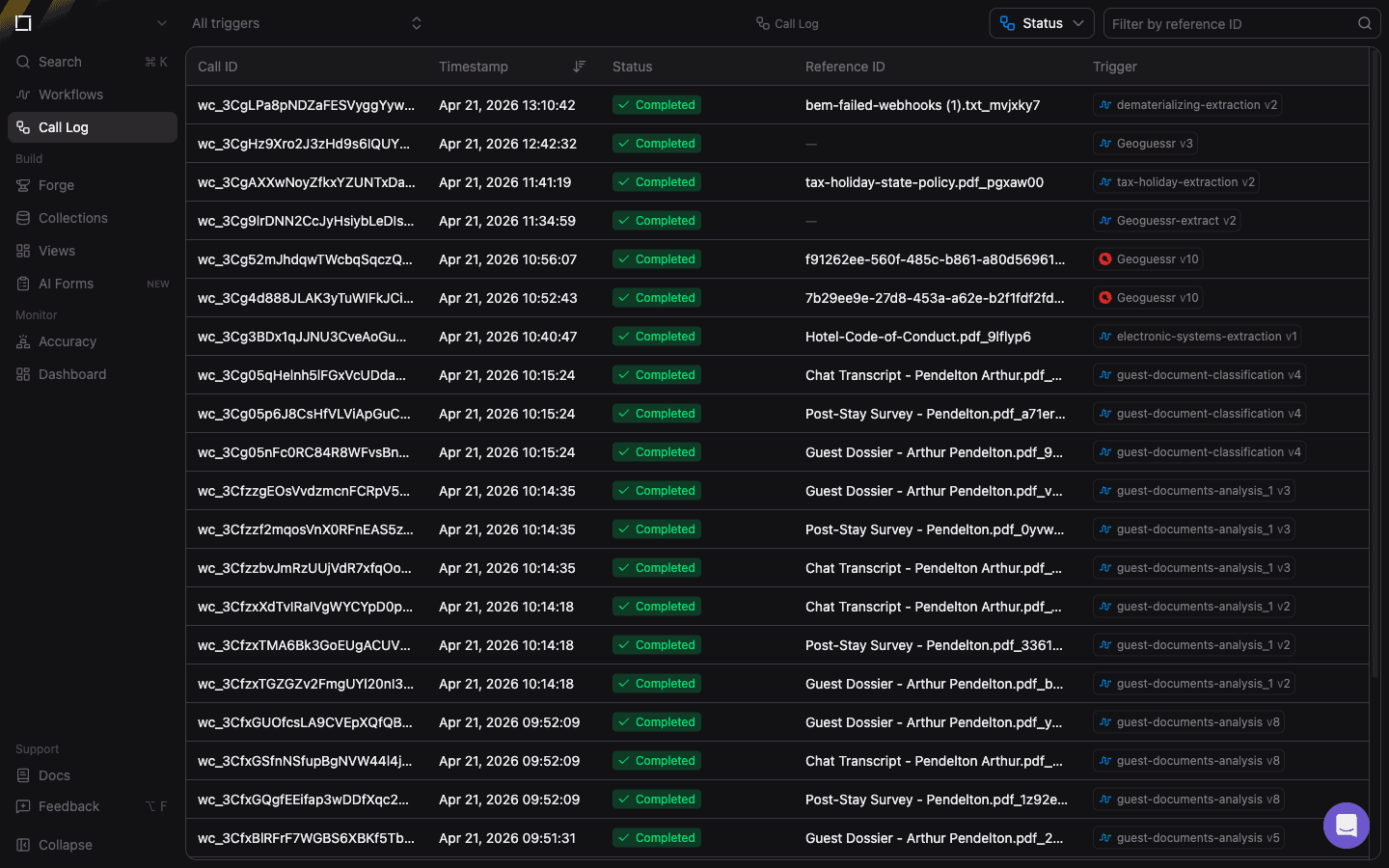Click the Accuracy monitor icon
The height and width of the screenshot is (868, 1389).
(x=23, y=341)
